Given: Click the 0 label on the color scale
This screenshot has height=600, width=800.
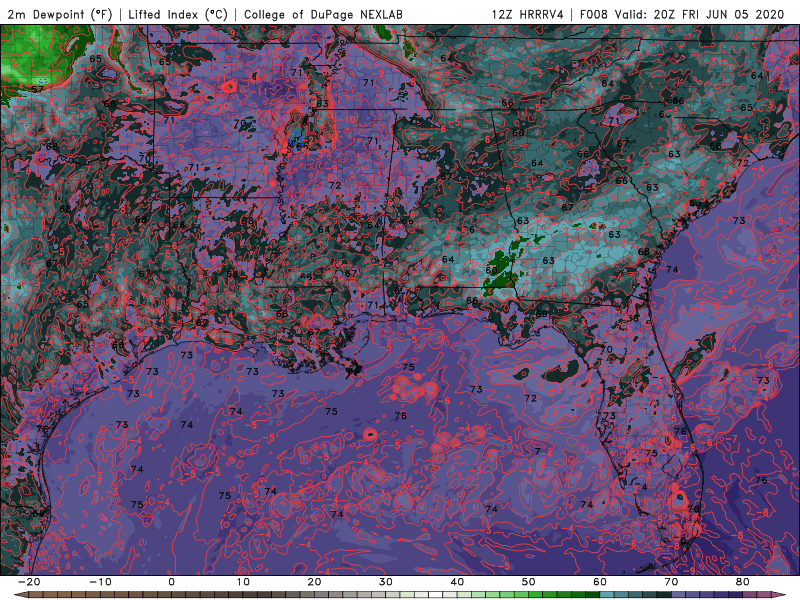Looking at the screenshot, I should click(171, 582).
